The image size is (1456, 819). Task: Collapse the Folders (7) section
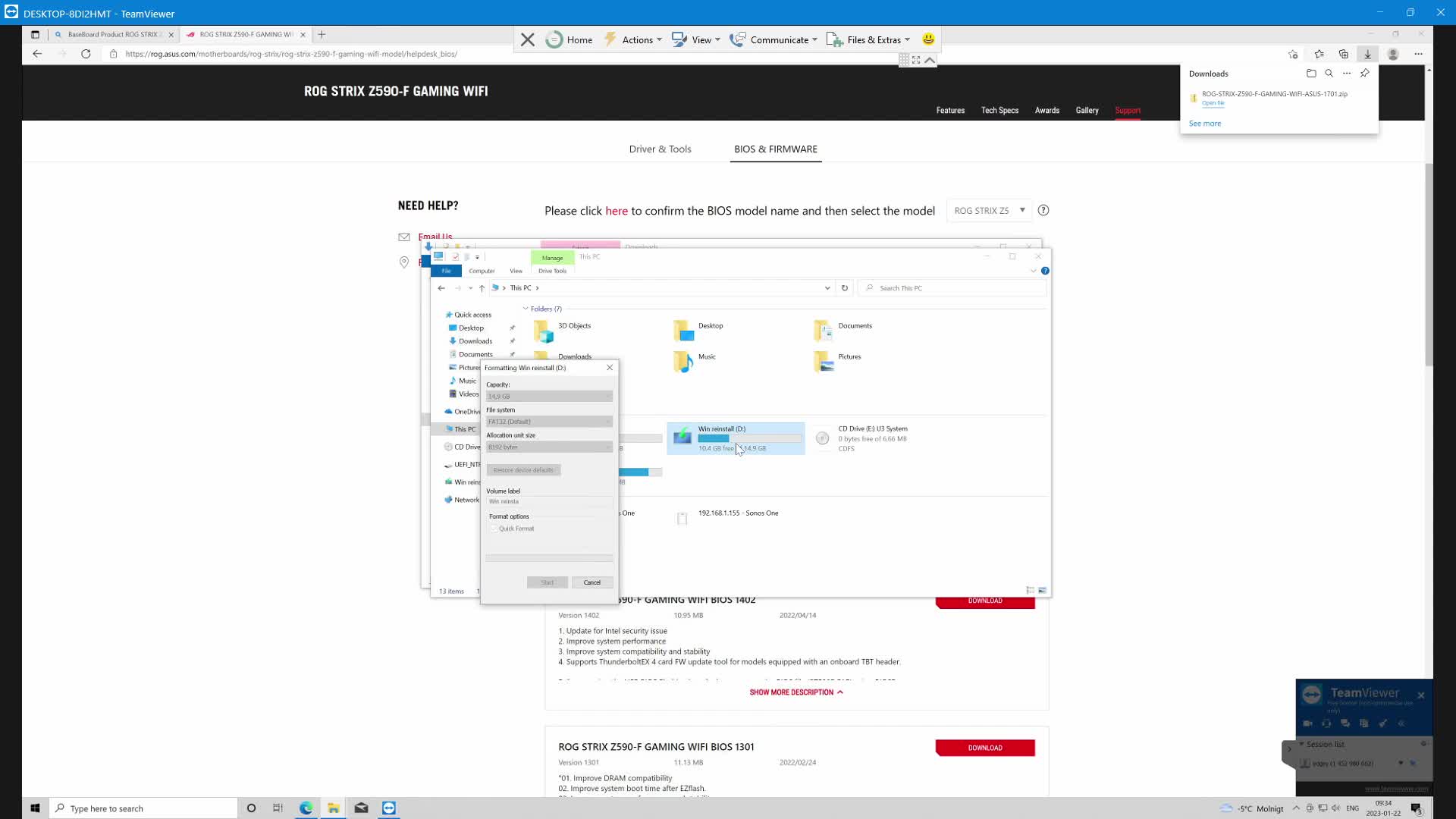(526, 309)
